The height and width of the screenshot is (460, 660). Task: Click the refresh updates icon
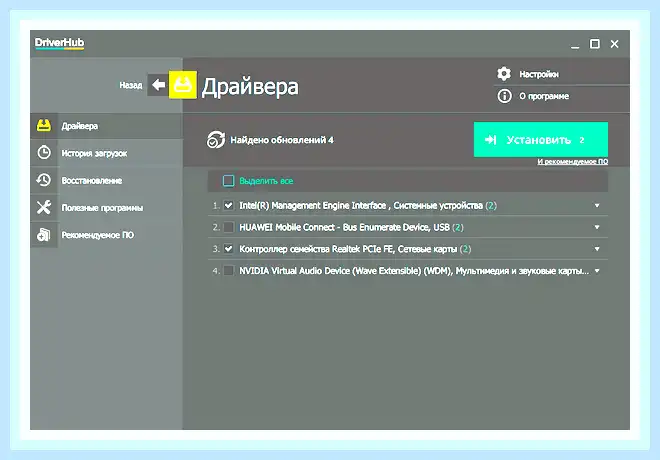coord(216,140)
